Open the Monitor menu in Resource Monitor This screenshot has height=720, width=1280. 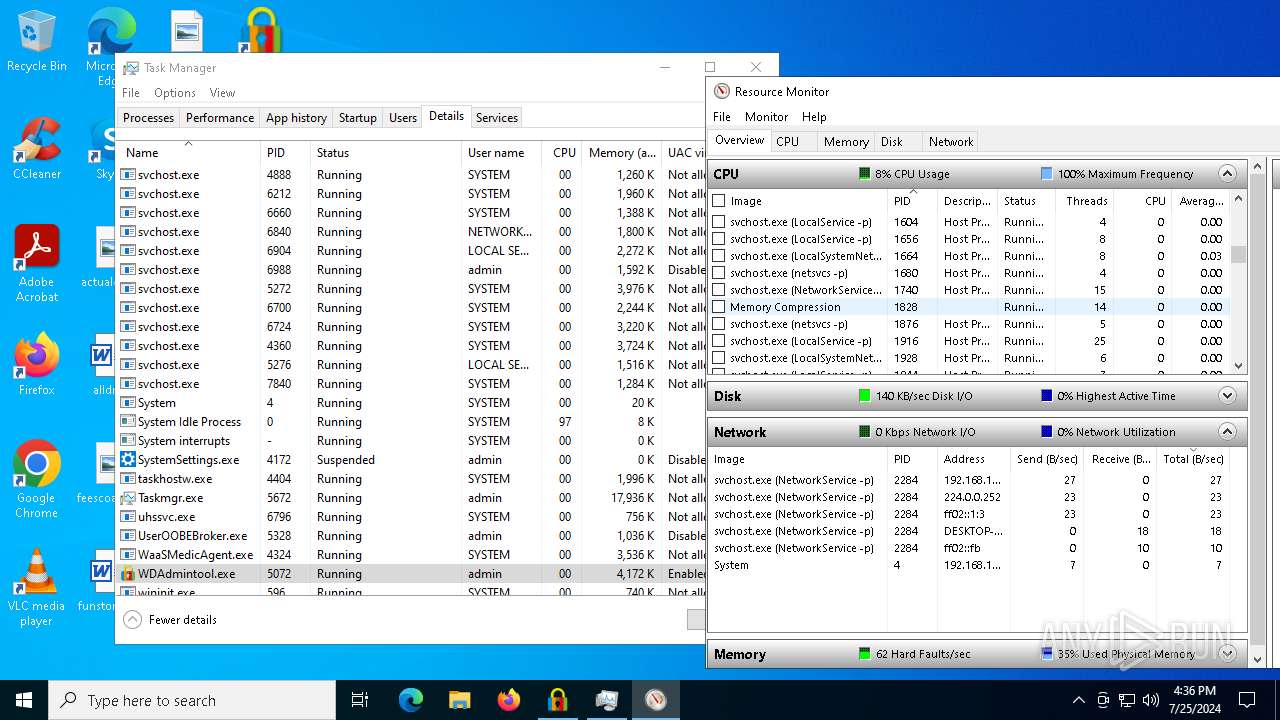pyautogui.click(x=766, y=117)
